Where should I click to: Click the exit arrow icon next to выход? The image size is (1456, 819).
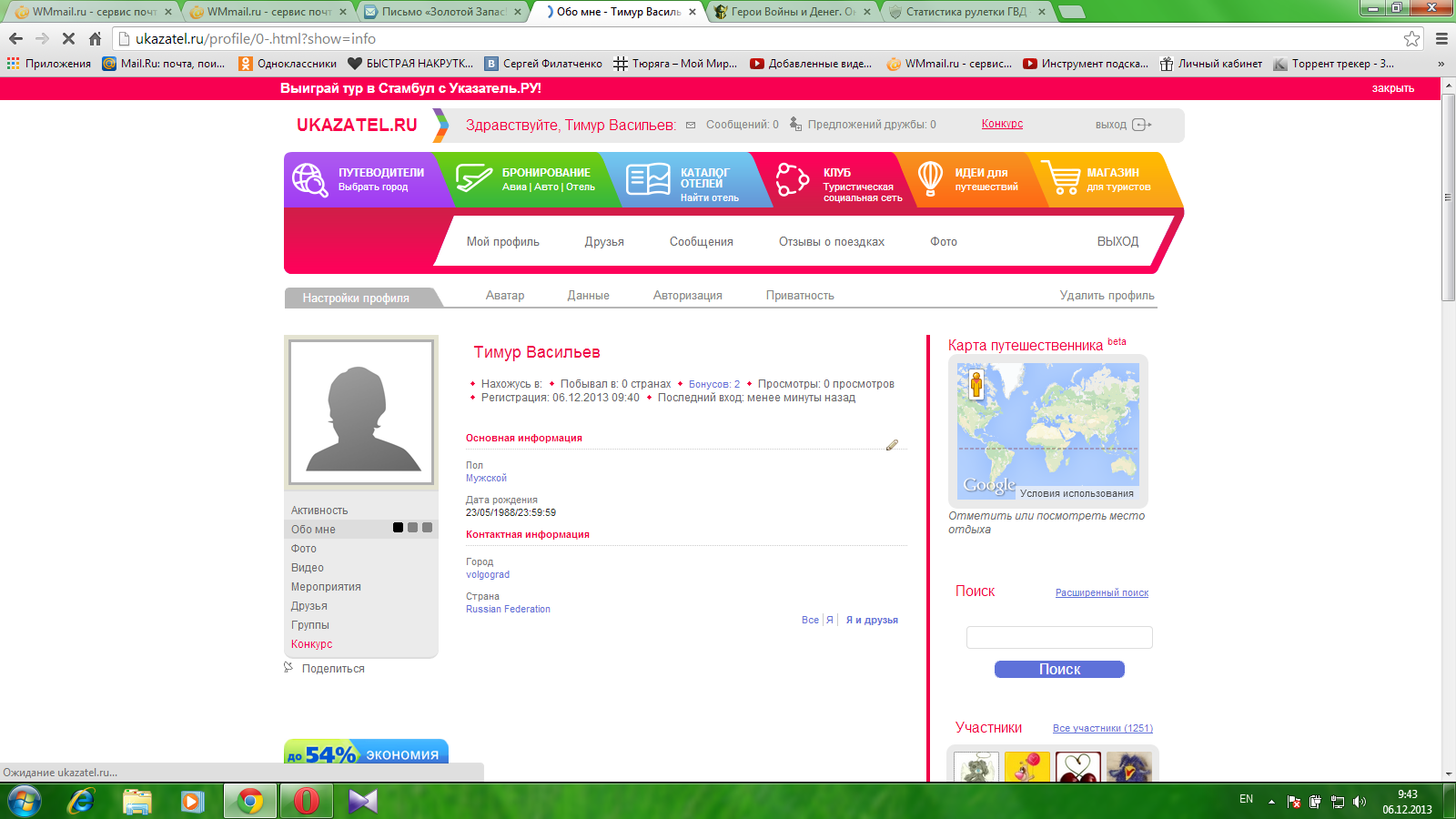coord(1142,125)
